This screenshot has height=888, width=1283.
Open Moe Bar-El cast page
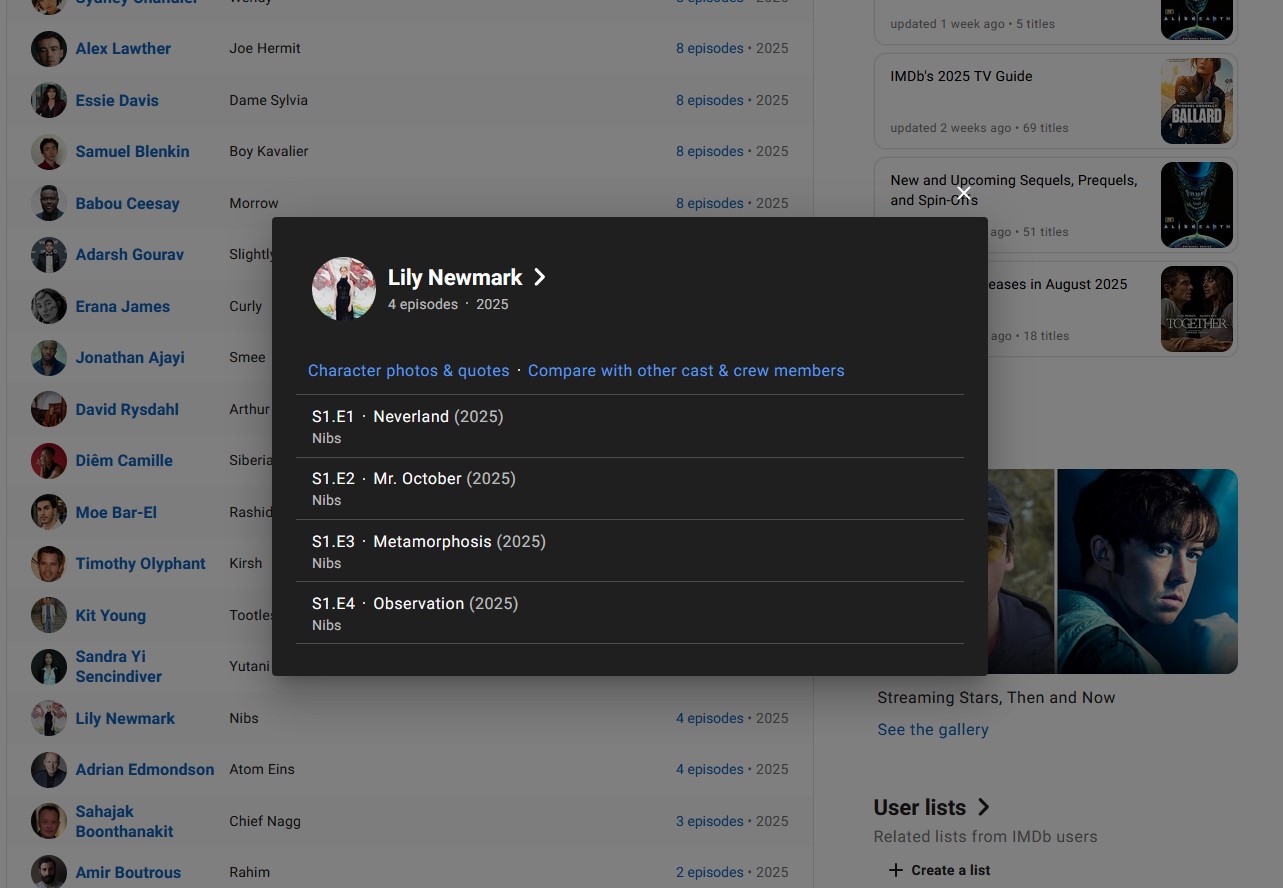coord(116,512)
